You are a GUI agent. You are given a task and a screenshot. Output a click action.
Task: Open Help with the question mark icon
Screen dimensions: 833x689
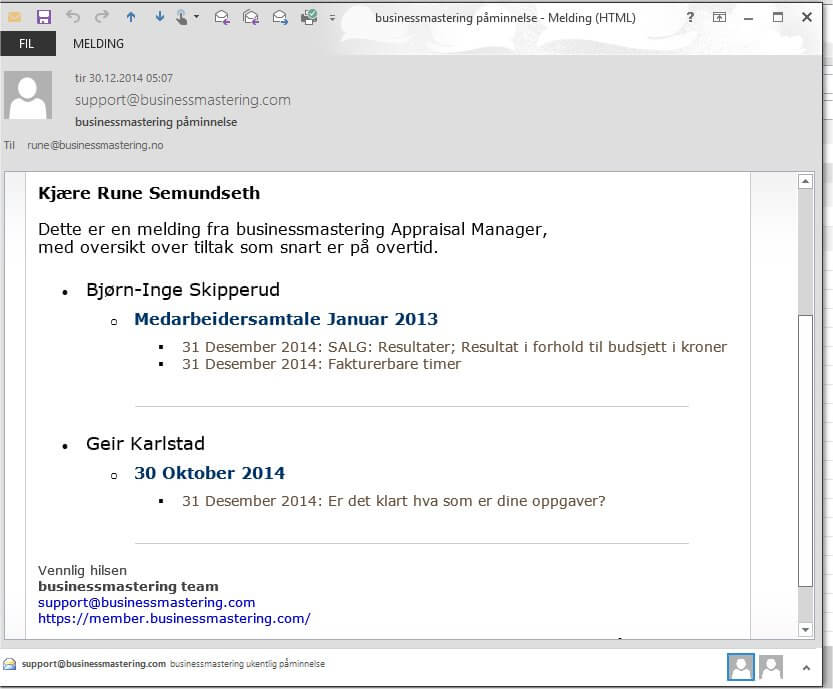pyautogui.click(x=690, y=18)
